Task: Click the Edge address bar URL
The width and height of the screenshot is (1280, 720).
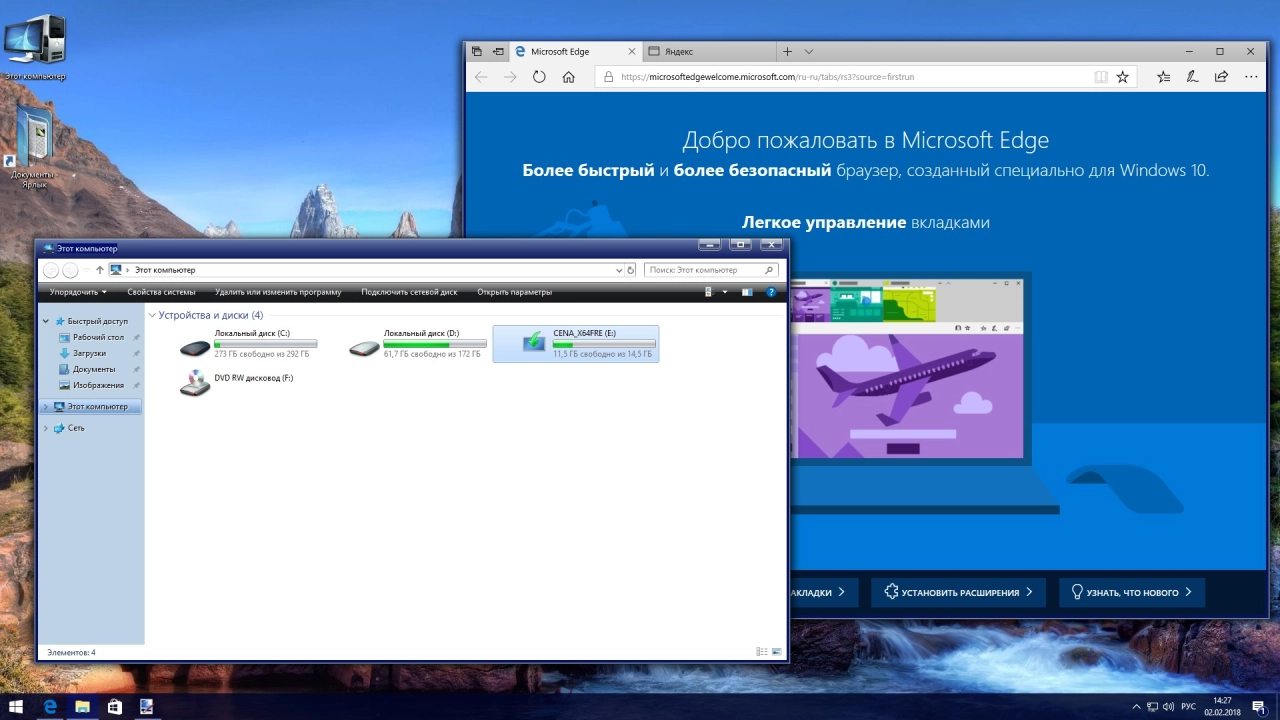Action: coord(767,77)
